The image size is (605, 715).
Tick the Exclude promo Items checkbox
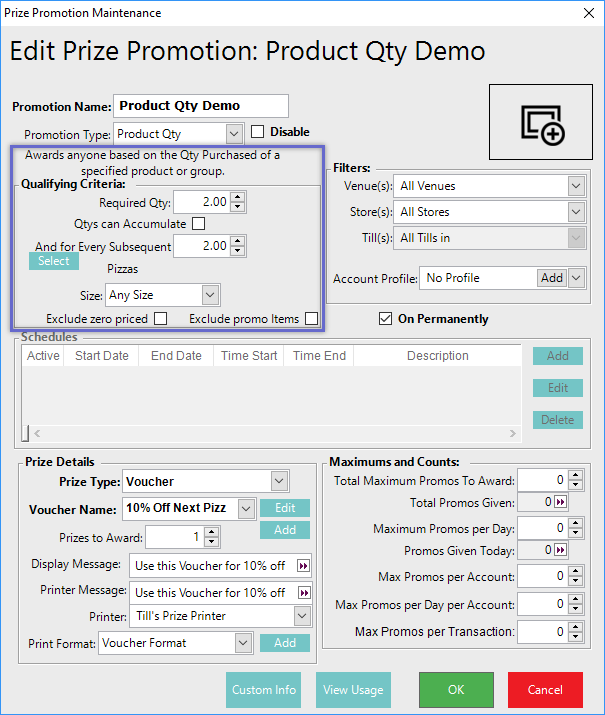click(311, 319)
